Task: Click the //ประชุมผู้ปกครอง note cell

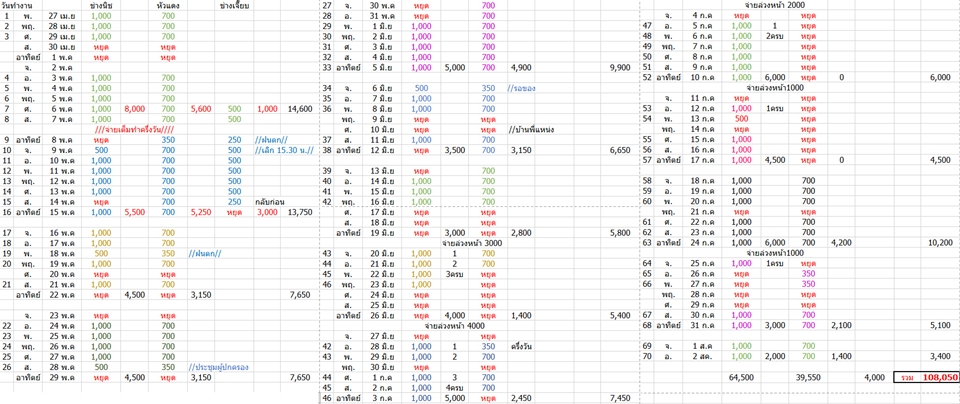Action: (x=219, y=368)
